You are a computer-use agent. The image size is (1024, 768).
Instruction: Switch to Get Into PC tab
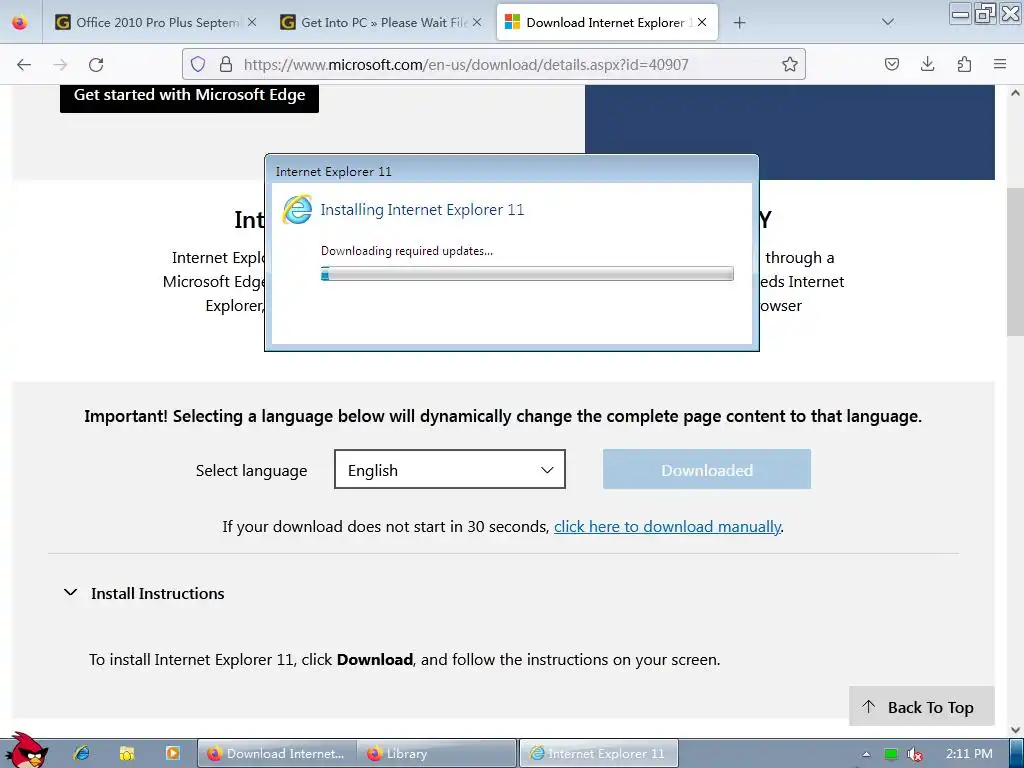[x=382, y=22]
